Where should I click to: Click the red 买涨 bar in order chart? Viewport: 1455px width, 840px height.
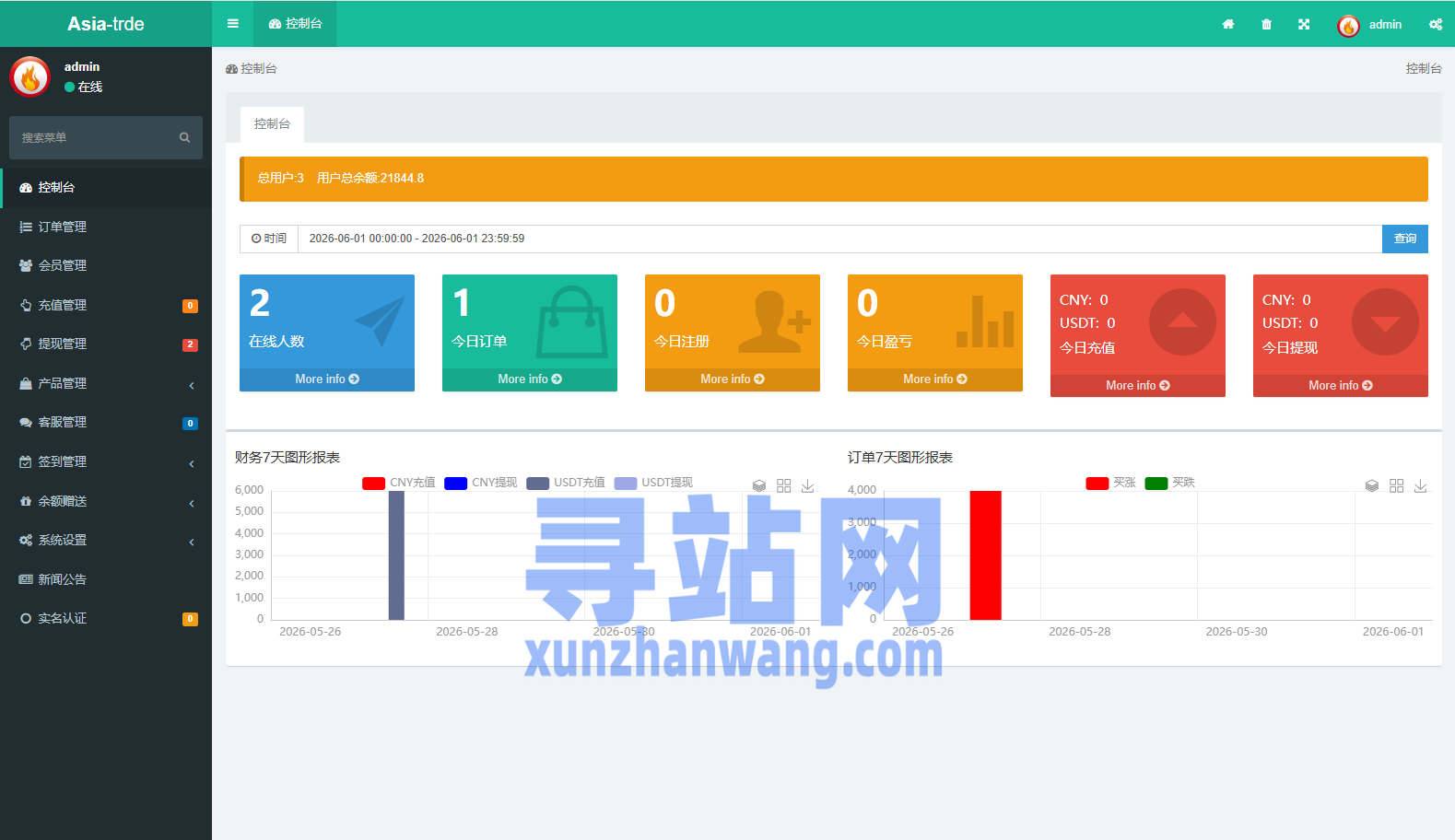(x=986, y=555)
